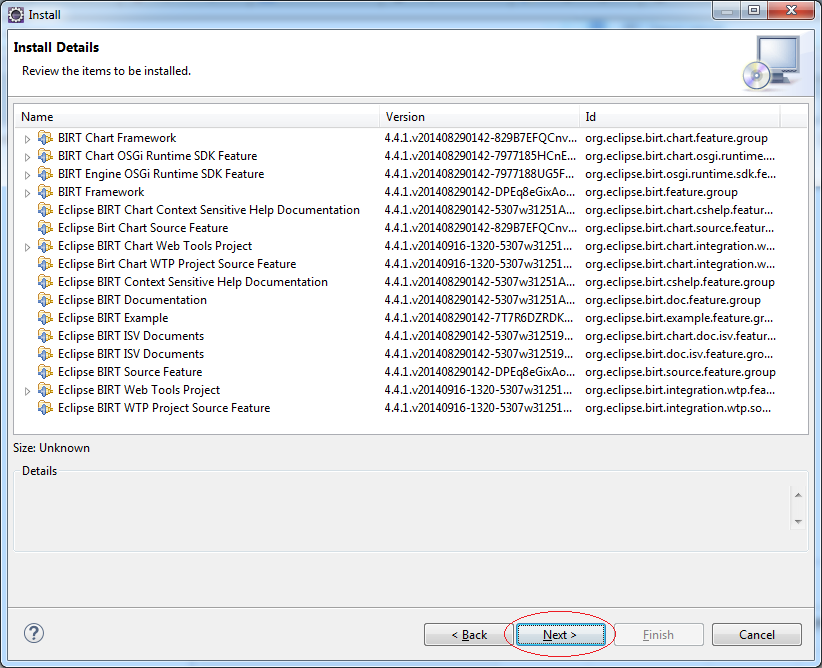This screenshot has width=822, height=668.
Task: Sort the list by the Id column header
Action: 680,116
